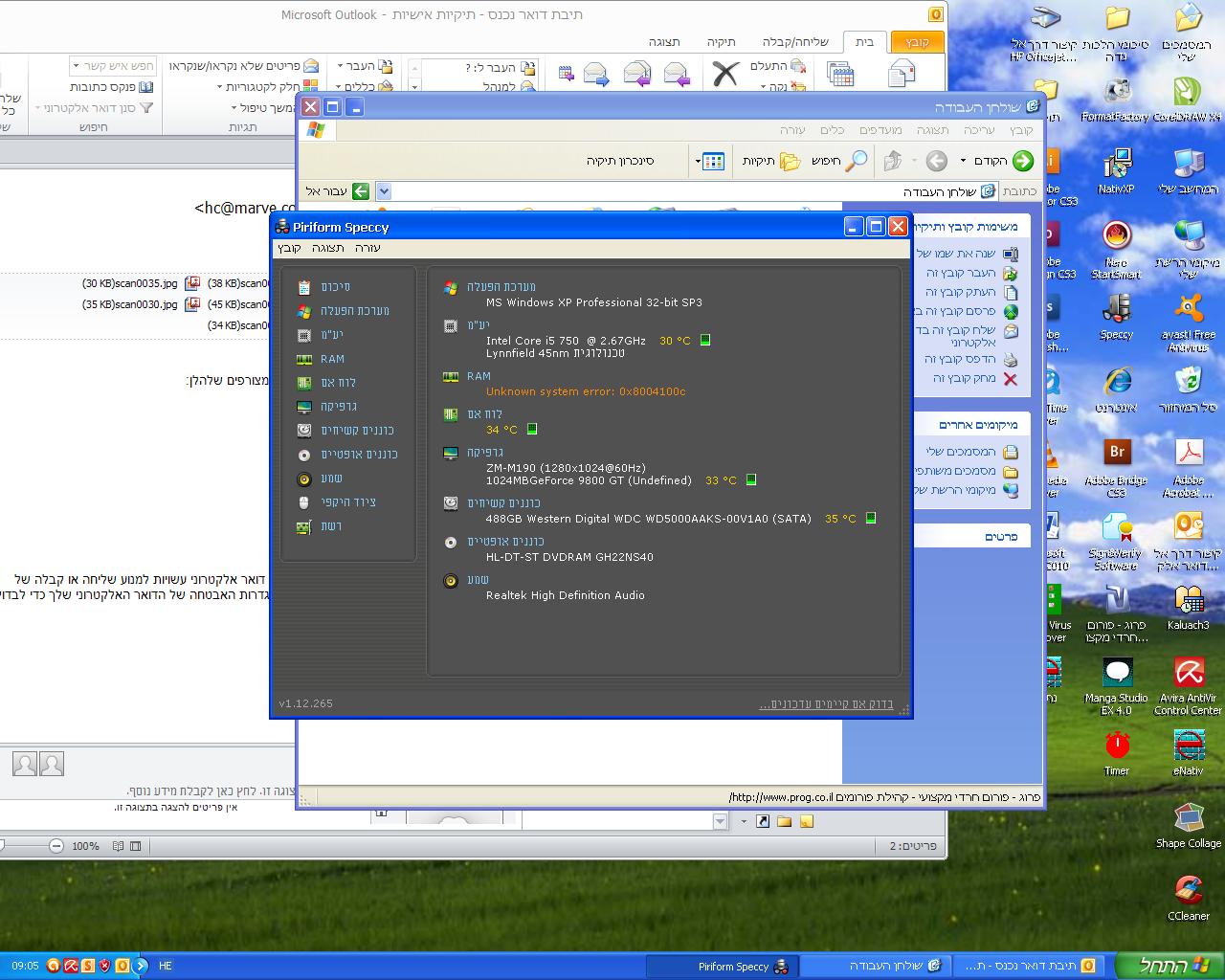The height and width of the screenshot is (980, 1225).
Task: Open מסמכים משותפים from other places
Action: click(964, 471)
